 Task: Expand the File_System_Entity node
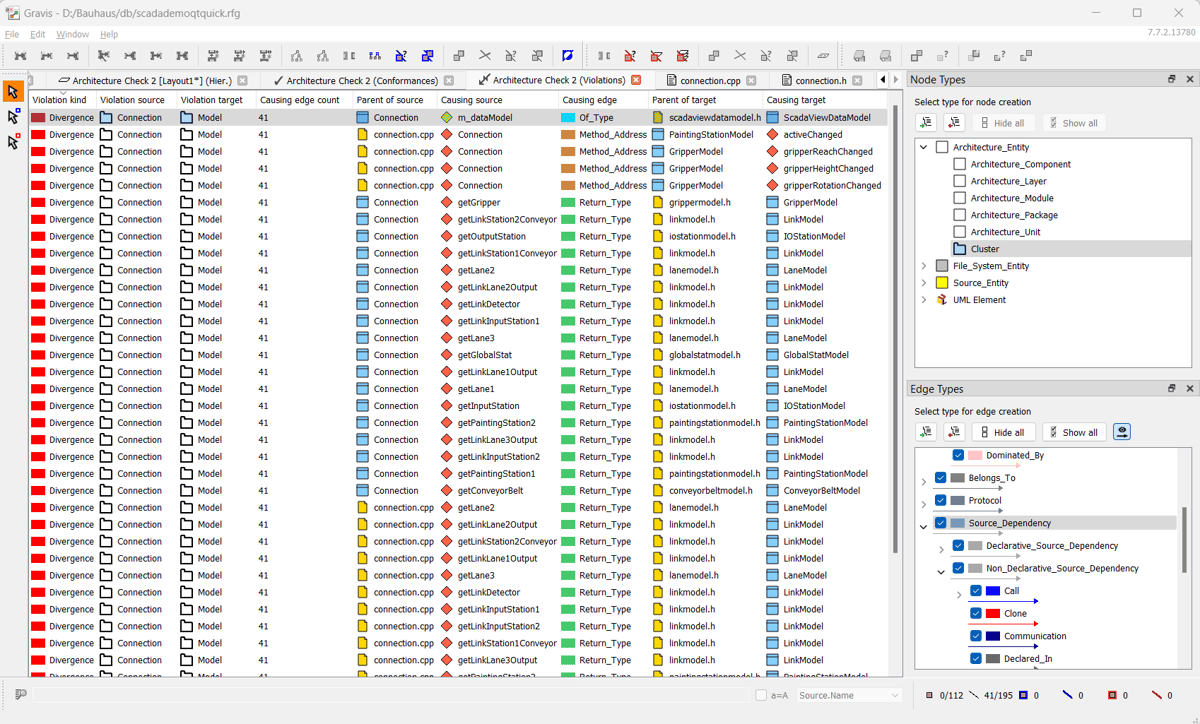pos(924,266)
